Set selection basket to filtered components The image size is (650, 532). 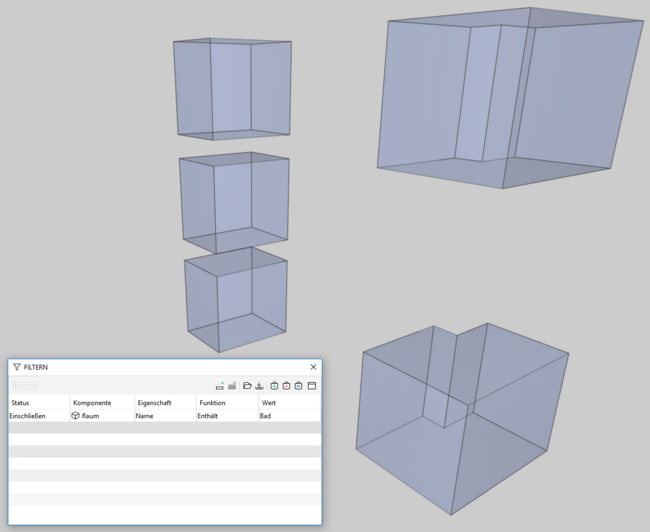[298, 386]
